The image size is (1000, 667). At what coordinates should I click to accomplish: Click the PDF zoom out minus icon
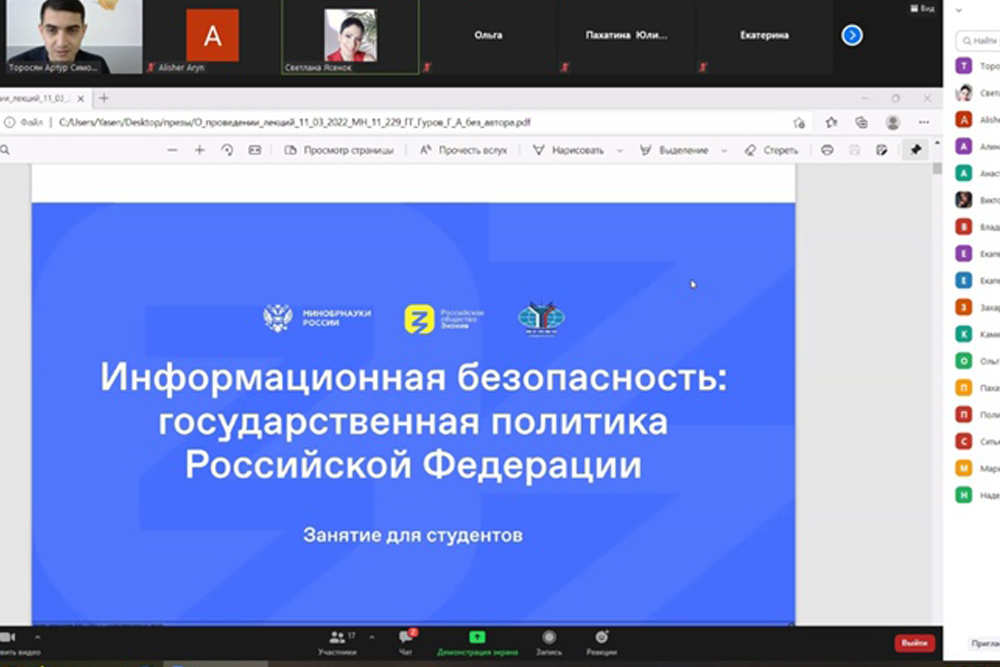click(x=172, y=150)
